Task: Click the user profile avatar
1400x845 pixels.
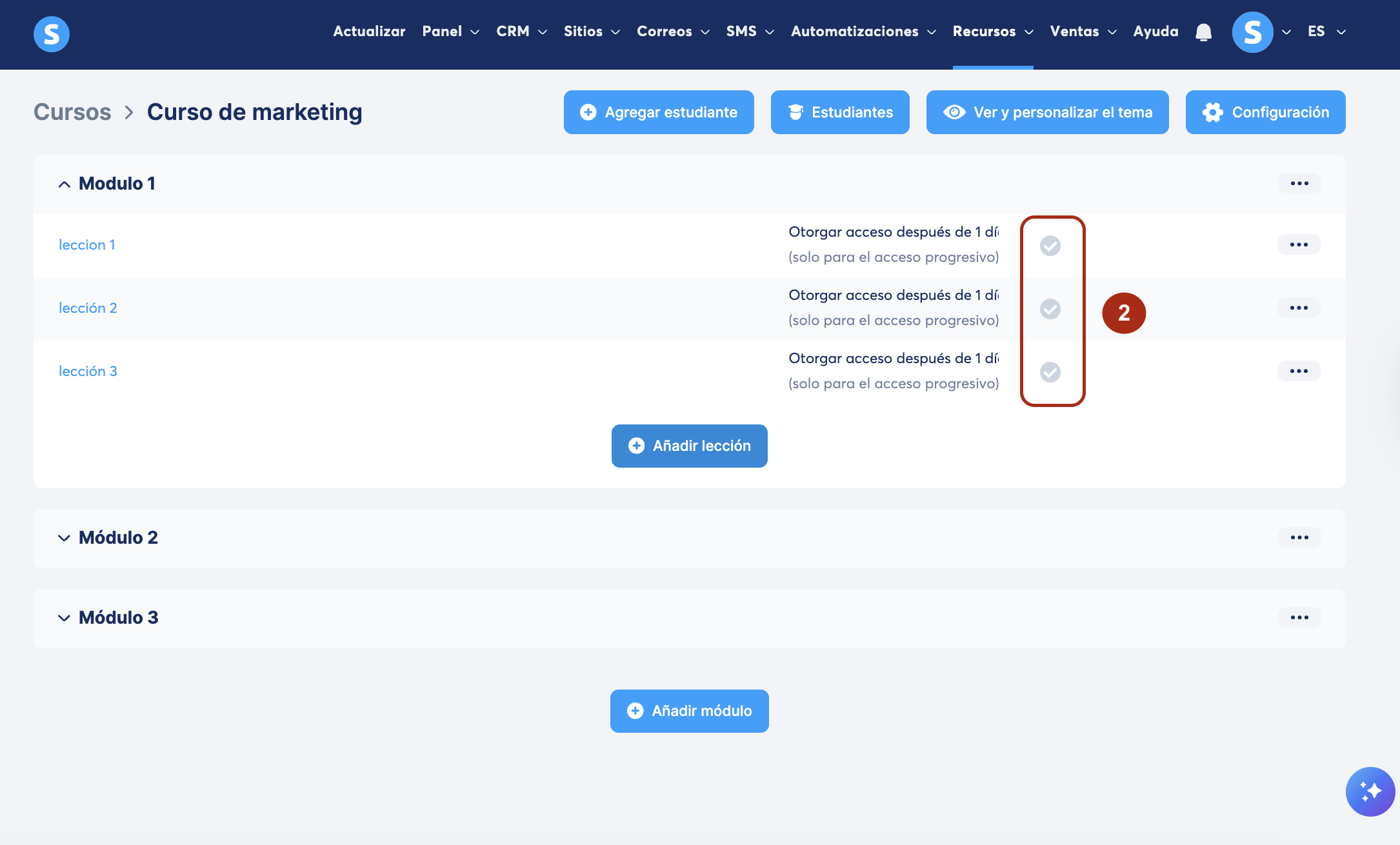Action: click(x=1252, y=32)
